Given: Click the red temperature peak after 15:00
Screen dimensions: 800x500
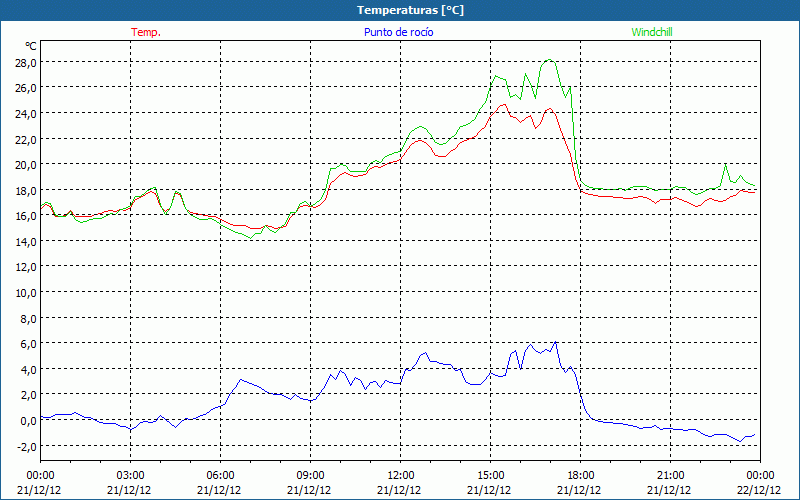Looking at the screenshot, I should click(504, 105).
